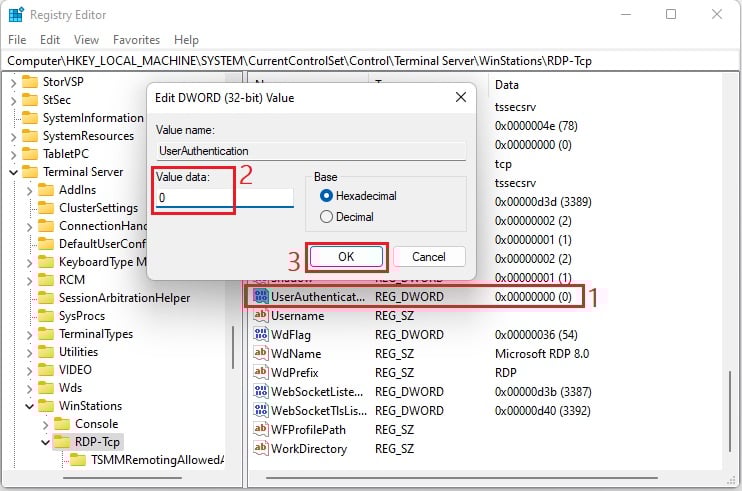The image size is (742, 491).
Task: Click the Registry Editor app icon in title bar
Action: tap(16, 15)
